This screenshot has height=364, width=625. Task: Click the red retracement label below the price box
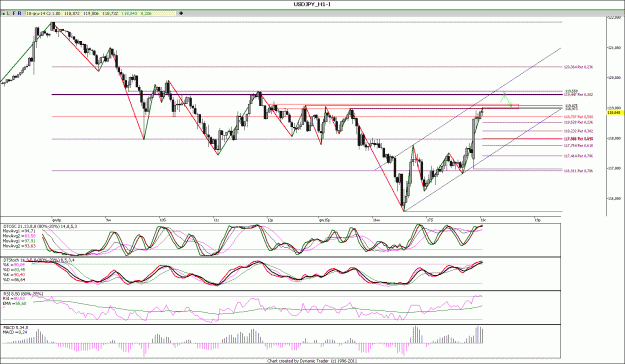click(x=578, y=116)
